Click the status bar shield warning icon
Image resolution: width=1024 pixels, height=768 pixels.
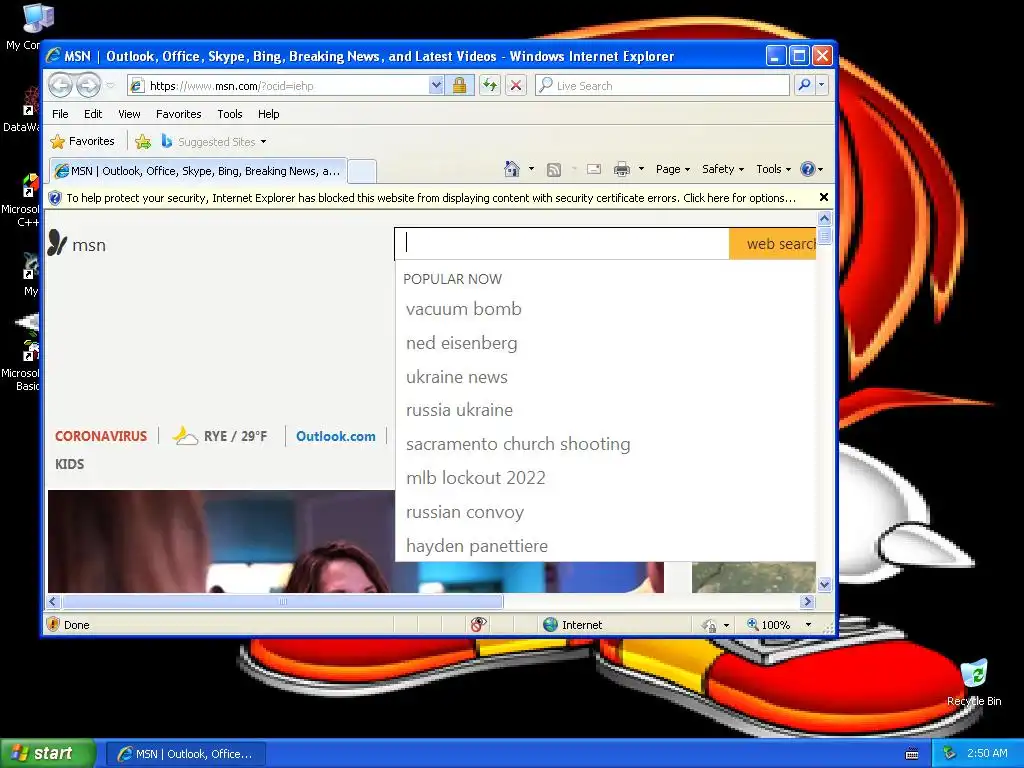[54, 624]
